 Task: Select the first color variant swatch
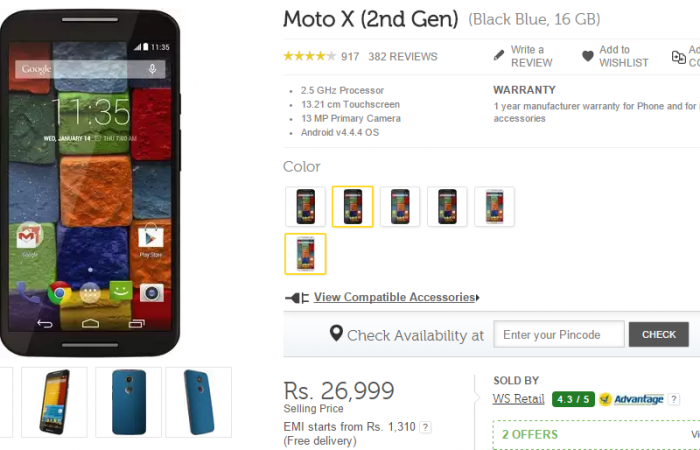[x=305, y=207]
